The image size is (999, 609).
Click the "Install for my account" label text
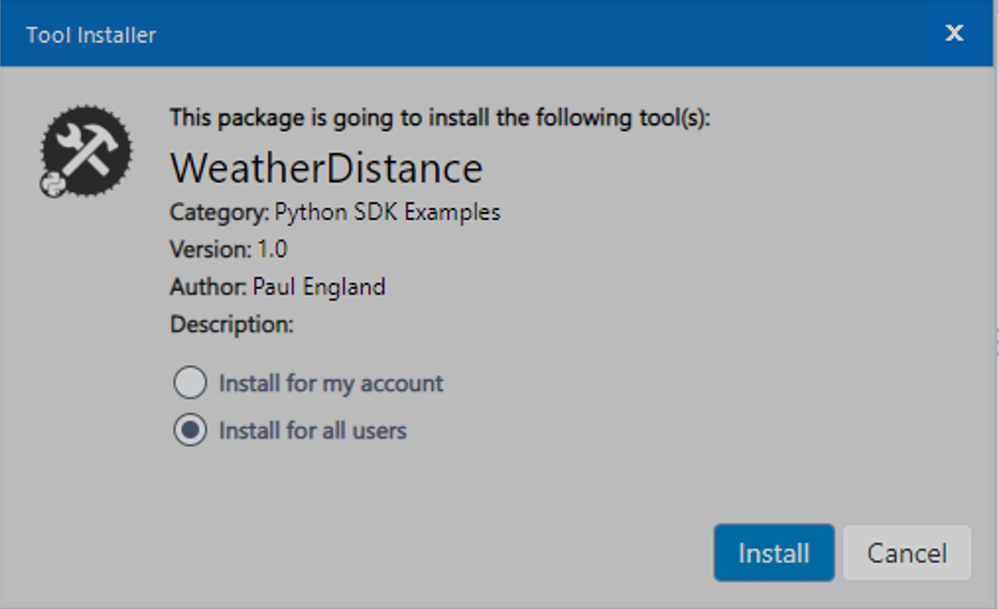(x=331, y=383)
